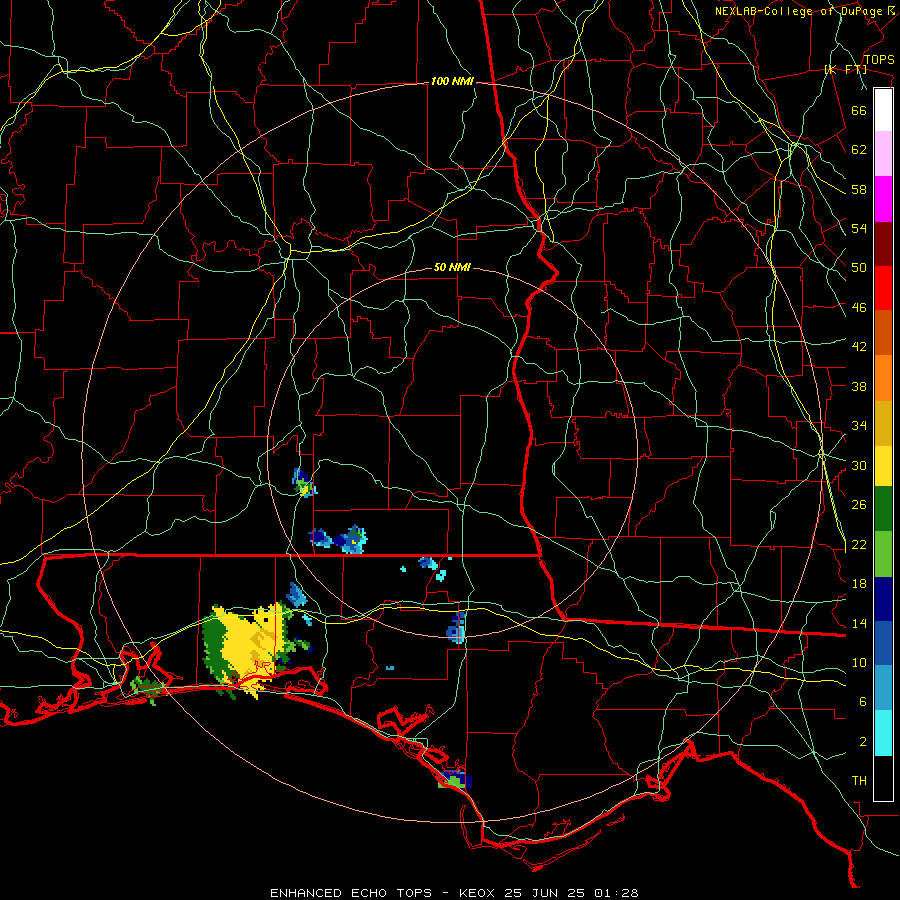Screen dimensions: 900x900
Task: Click the navy blue legend swatch
Action: (x=883, y=599)
